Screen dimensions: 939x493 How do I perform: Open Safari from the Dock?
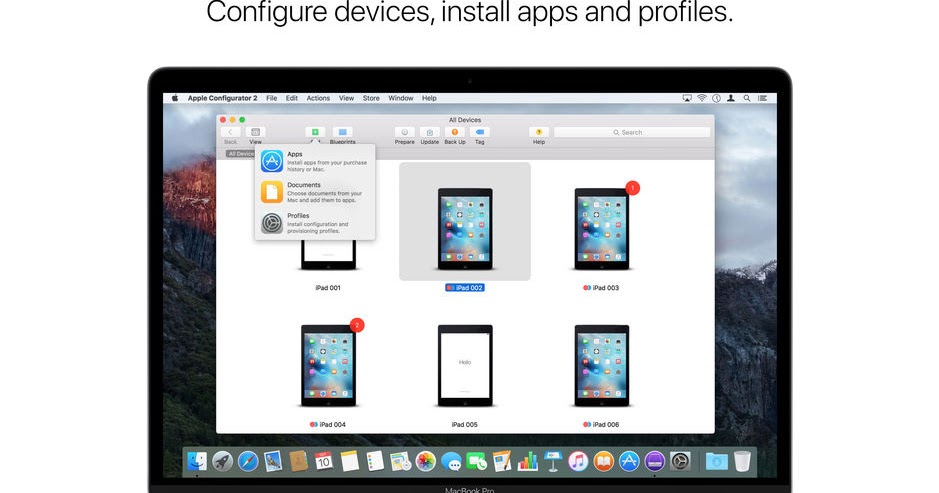pyautogui.click(x=248, y=461)
